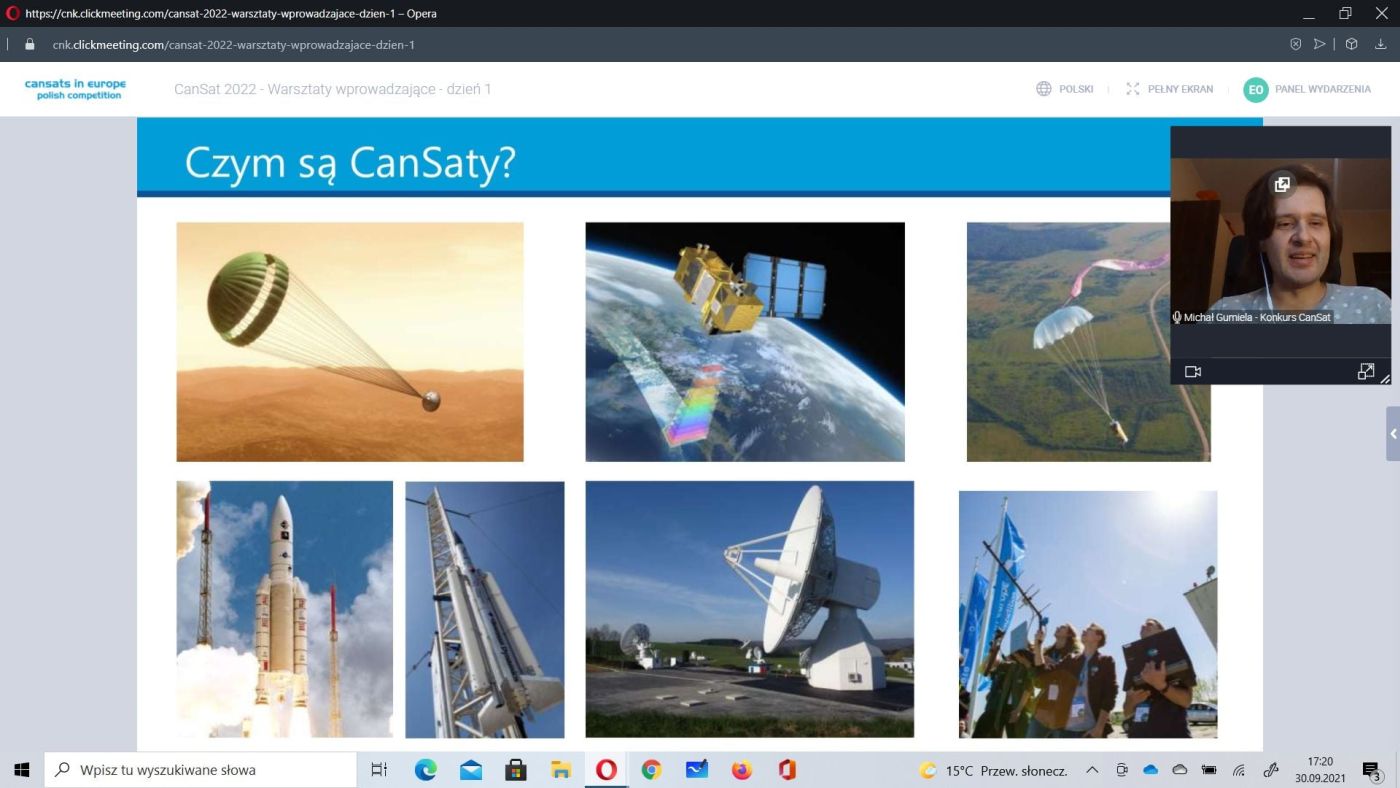Viewport: 1400px width, 788px height.
Task: Open Opera browser from the taskbar
Action: pos(606,770)
